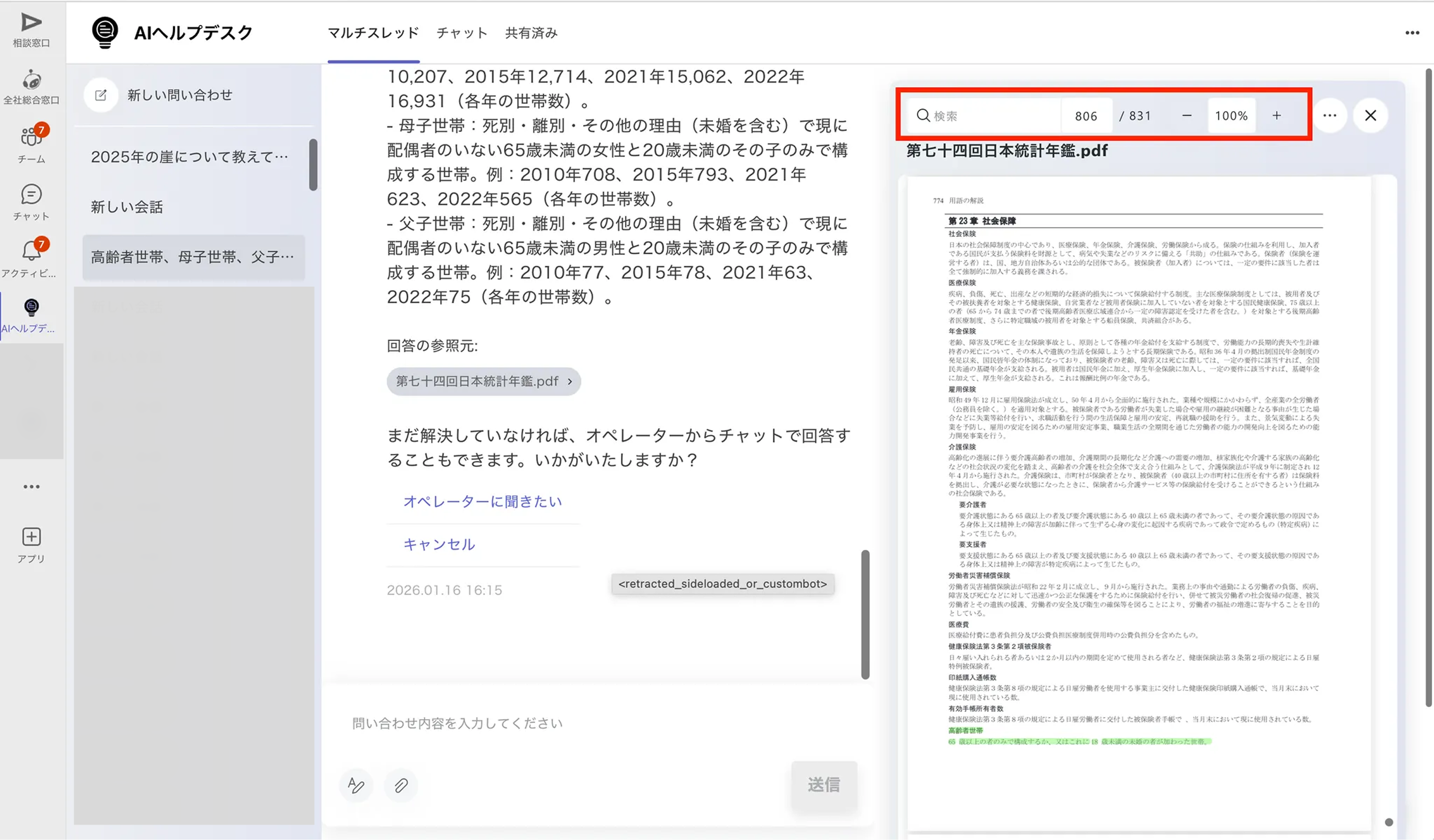Show more apps via sidebar ellipsis
1434x840 pixels.
(31, 487)
